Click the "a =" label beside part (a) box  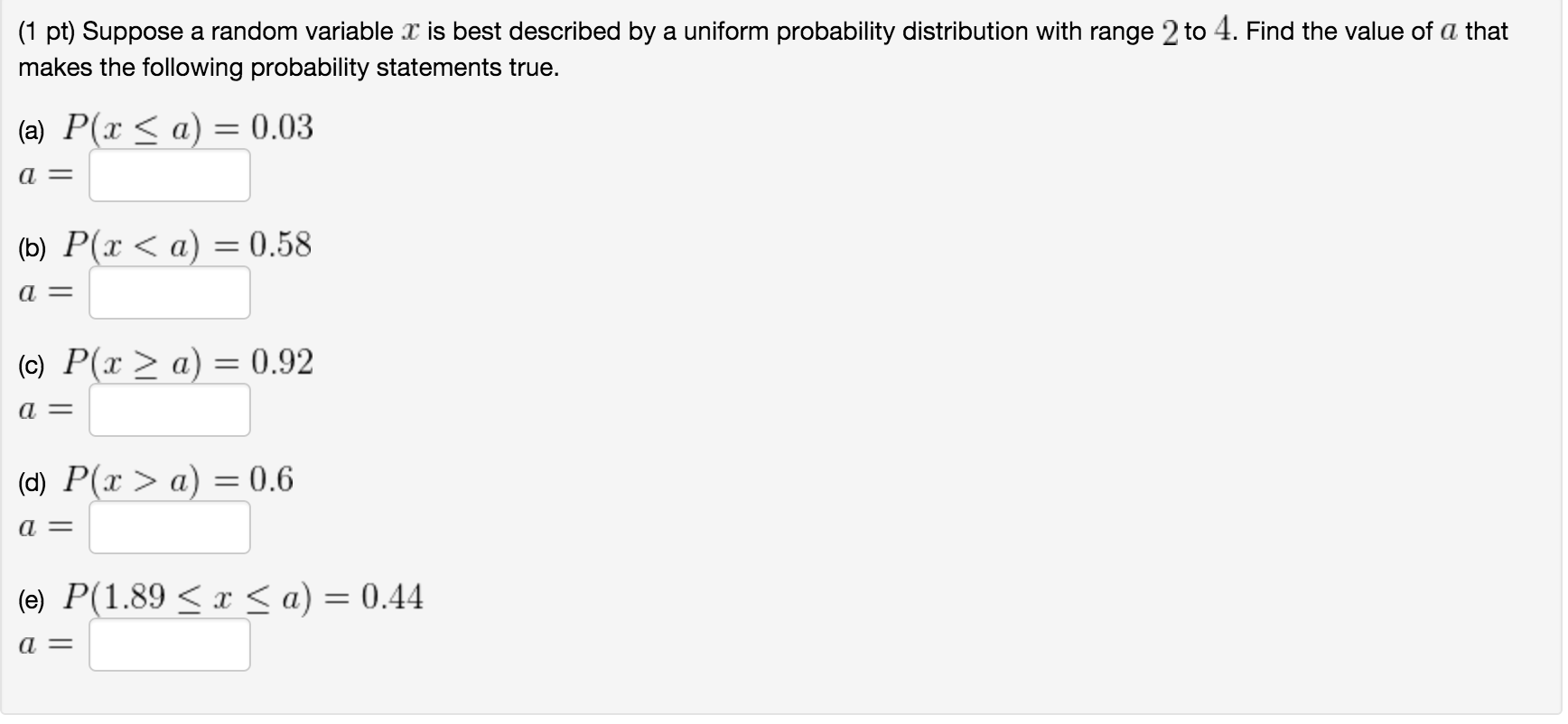pos(45,176)
